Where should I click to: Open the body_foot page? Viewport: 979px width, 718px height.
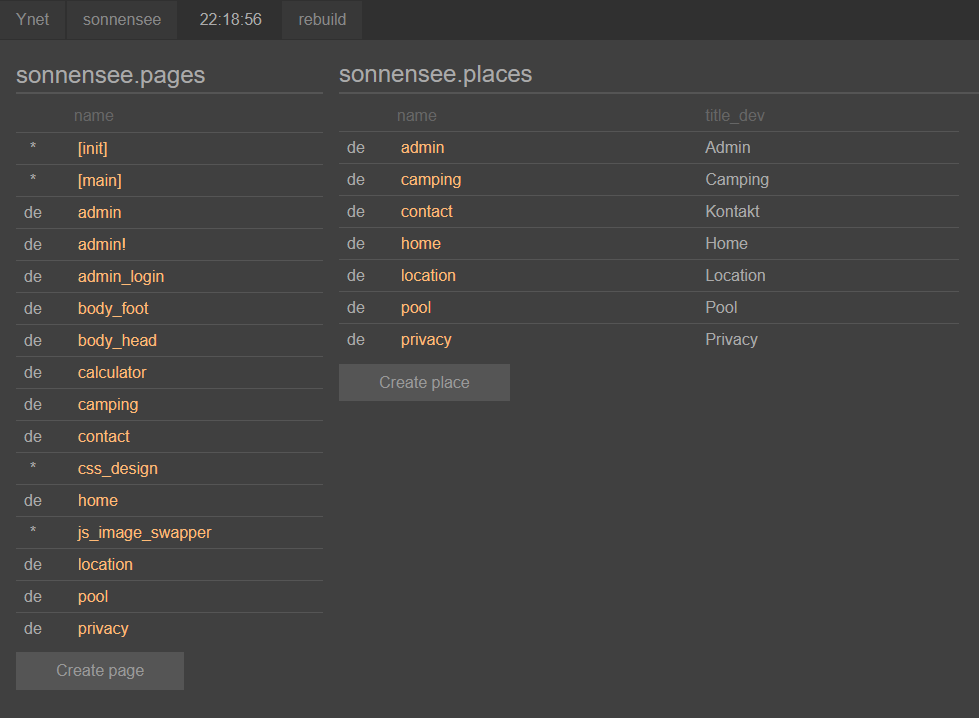pyautogui.click(x=113, y=308)
